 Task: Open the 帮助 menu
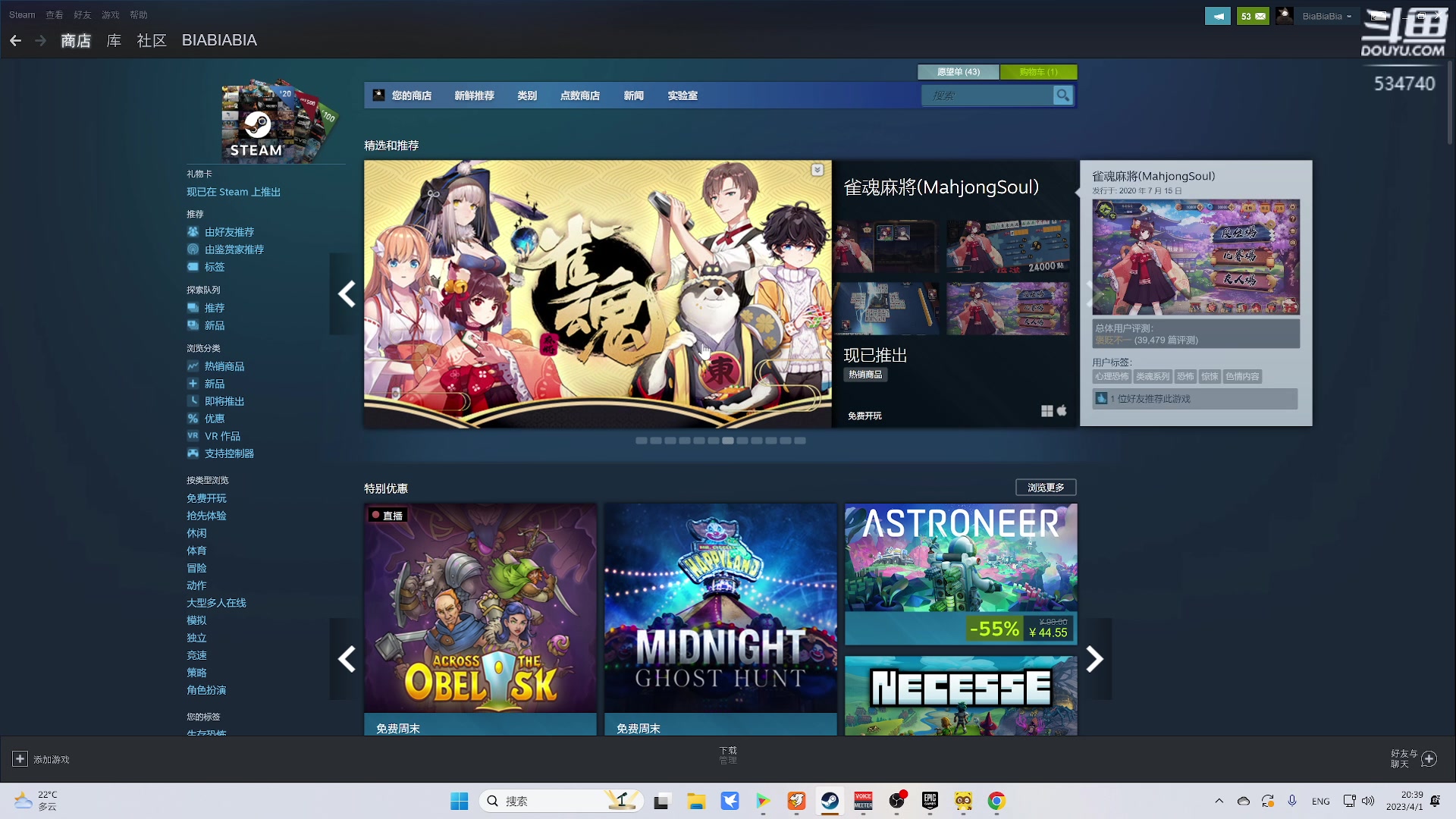point(139,15)
